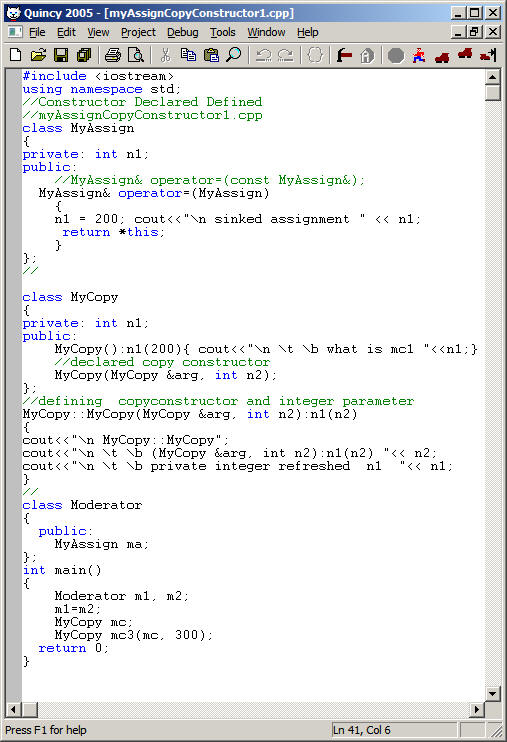Screen dimensions: 507x742
Task: Click the New file icon
Action: coord(16,55)
